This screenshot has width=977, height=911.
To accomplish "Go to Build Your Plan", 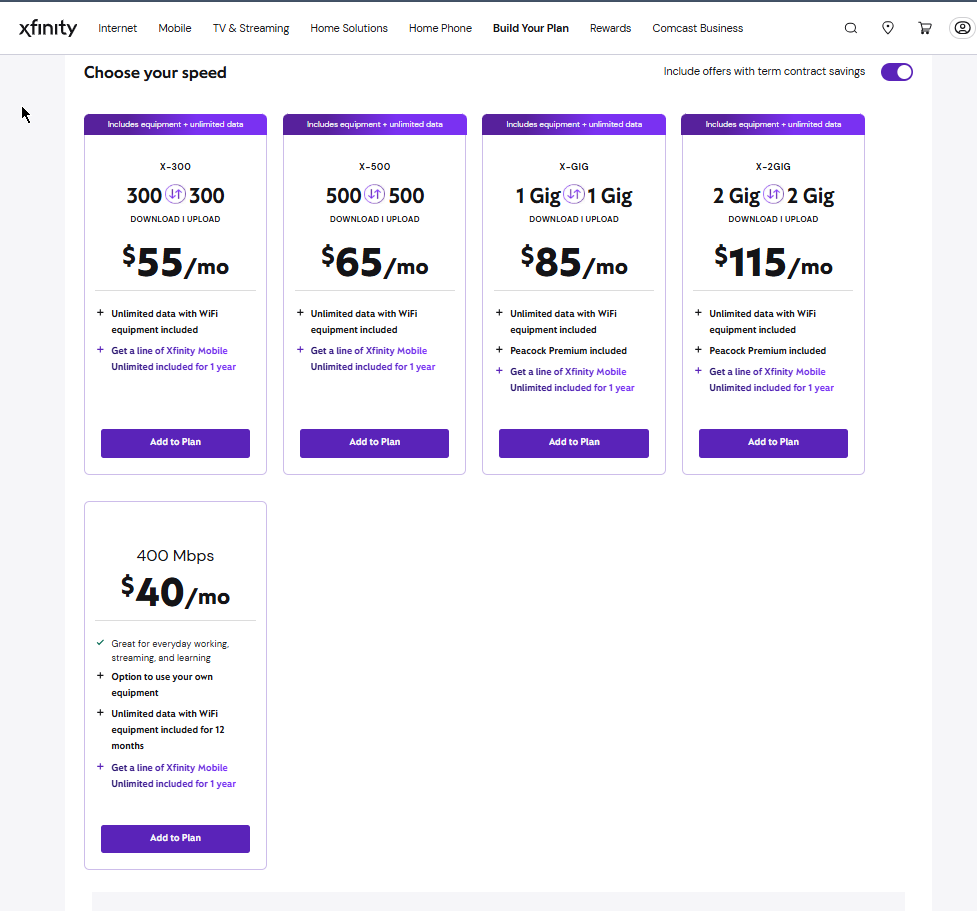I will [x=531, y=28].
